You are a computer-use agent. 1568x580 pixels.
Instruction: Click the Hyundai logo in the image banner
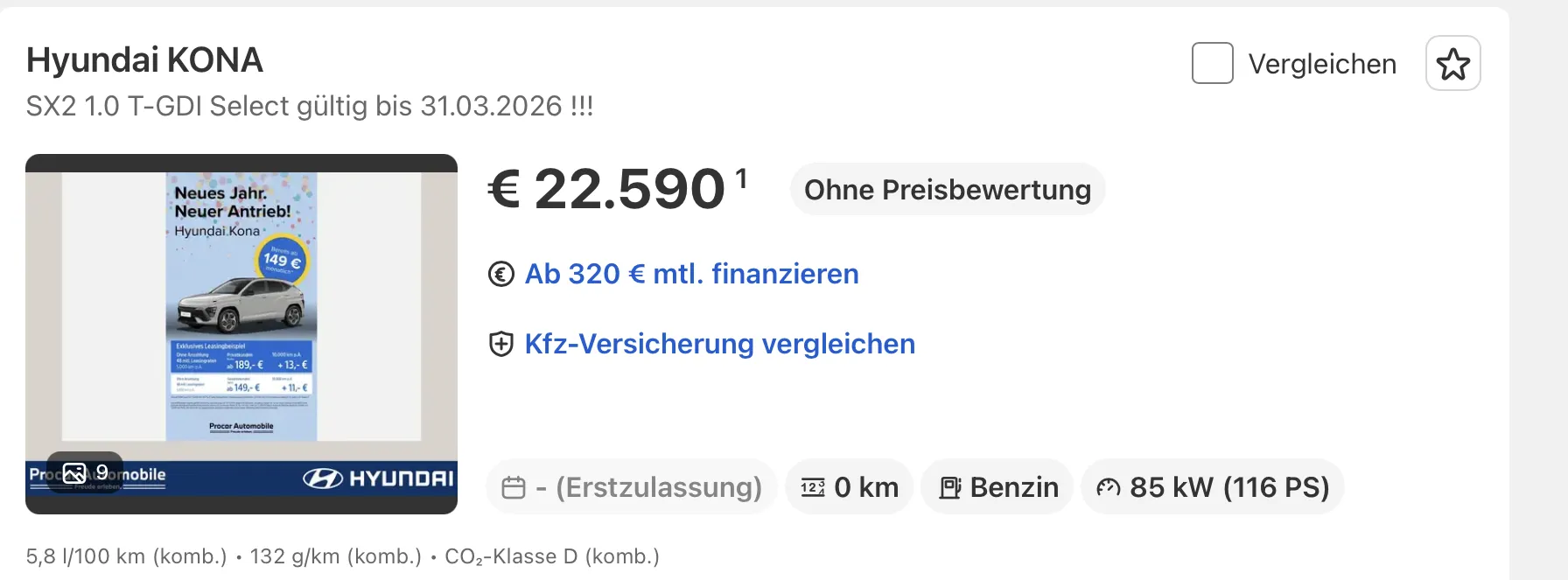click(378, 479)
